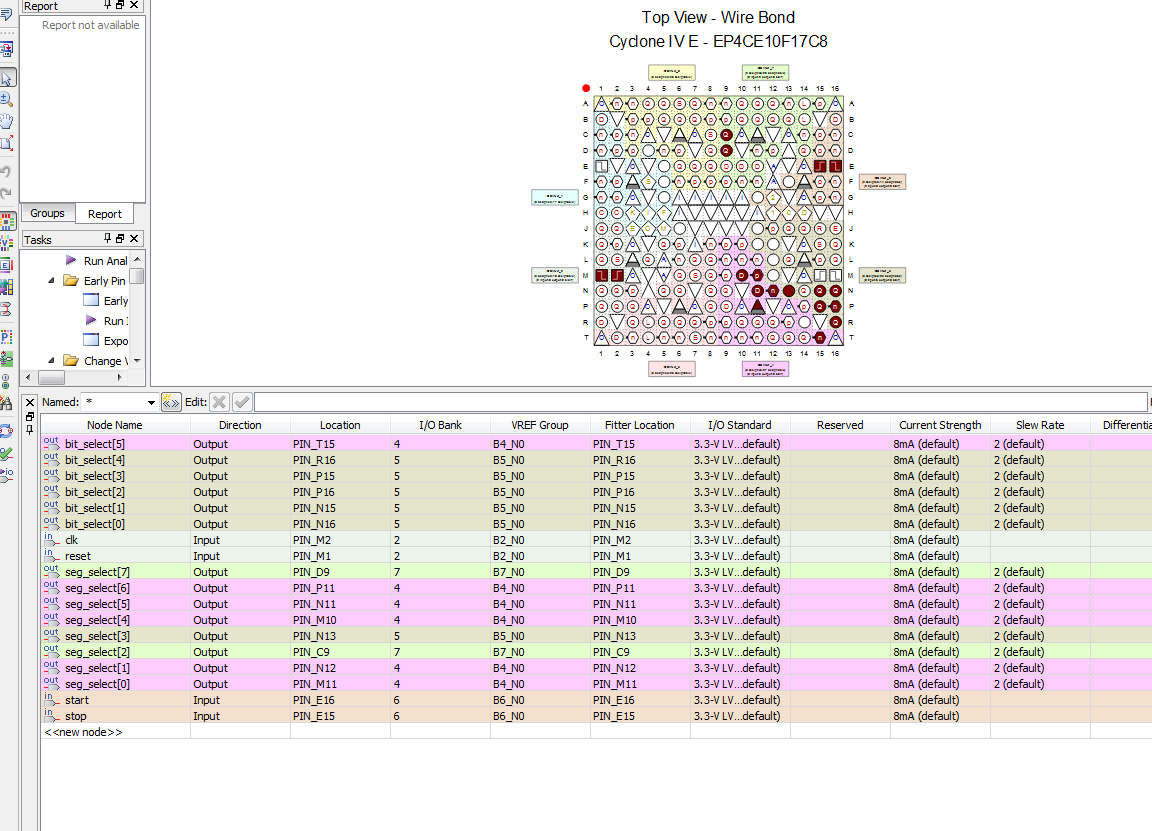Sort by VREF Group column header
This screenshot has width=1152, height=831.
[540, 425]
